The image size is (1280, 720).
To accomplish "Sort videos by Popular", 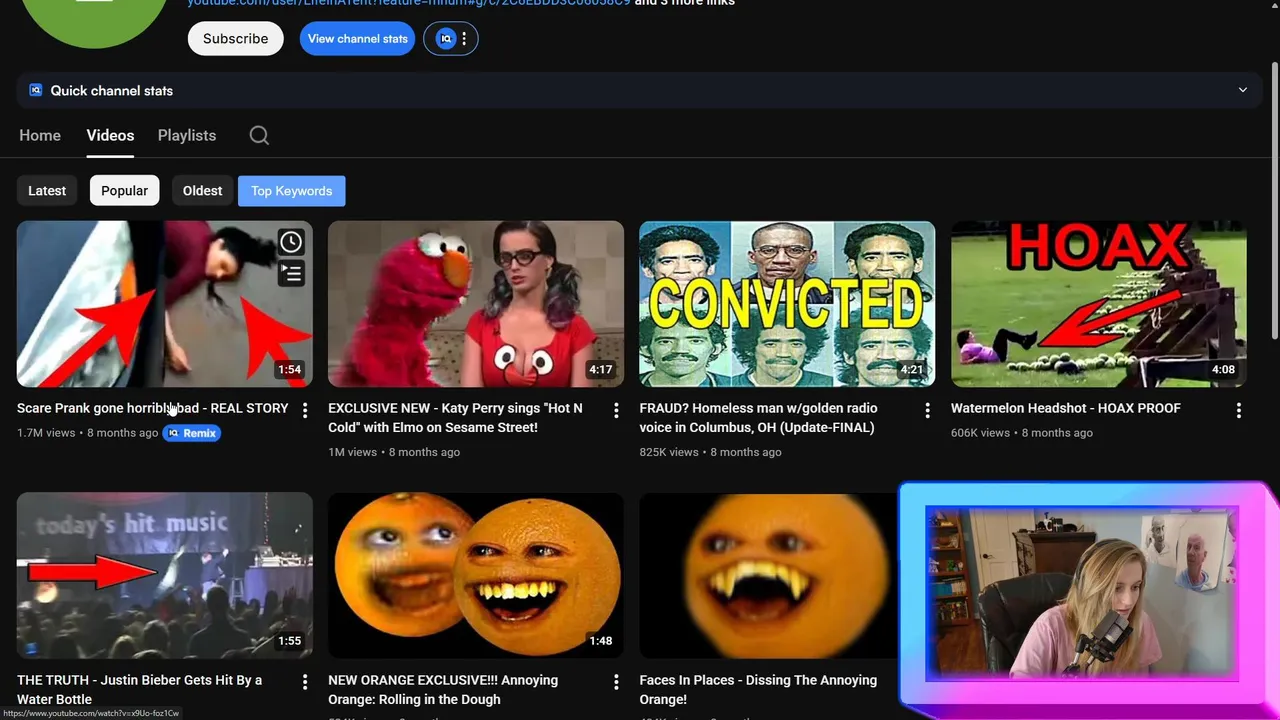I will 125,191.
